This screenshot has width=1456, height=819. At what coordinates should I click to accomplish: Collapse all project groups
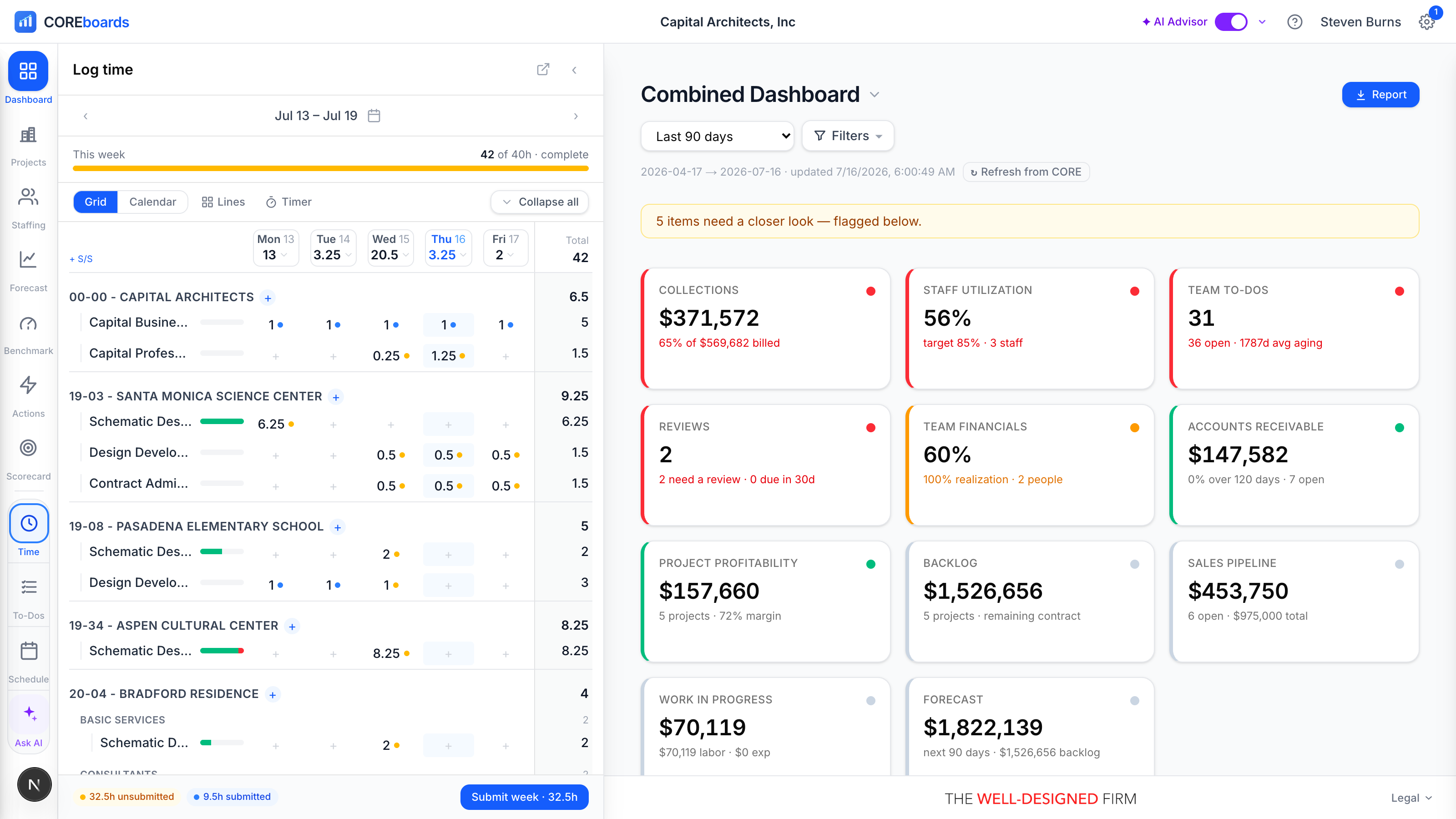coord(540,202)
